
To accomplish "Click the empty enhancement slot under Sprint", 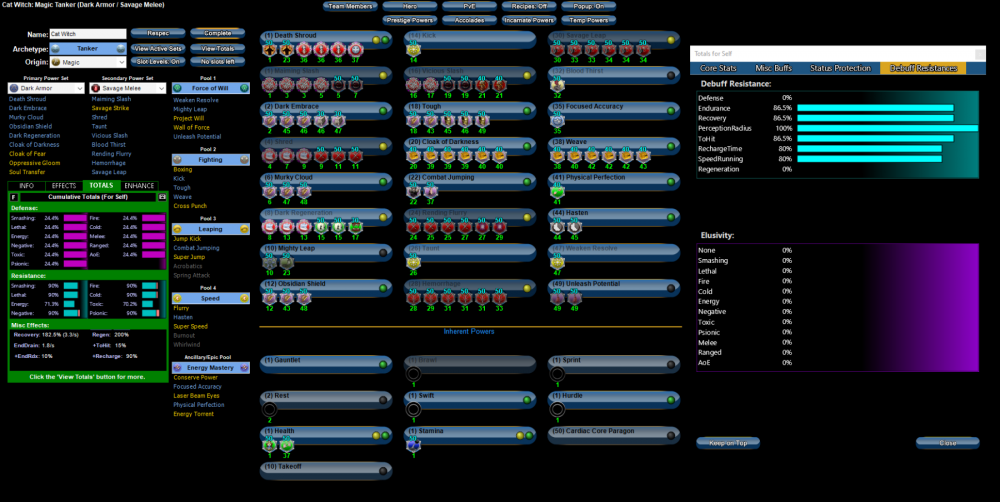I will (558, 374).
